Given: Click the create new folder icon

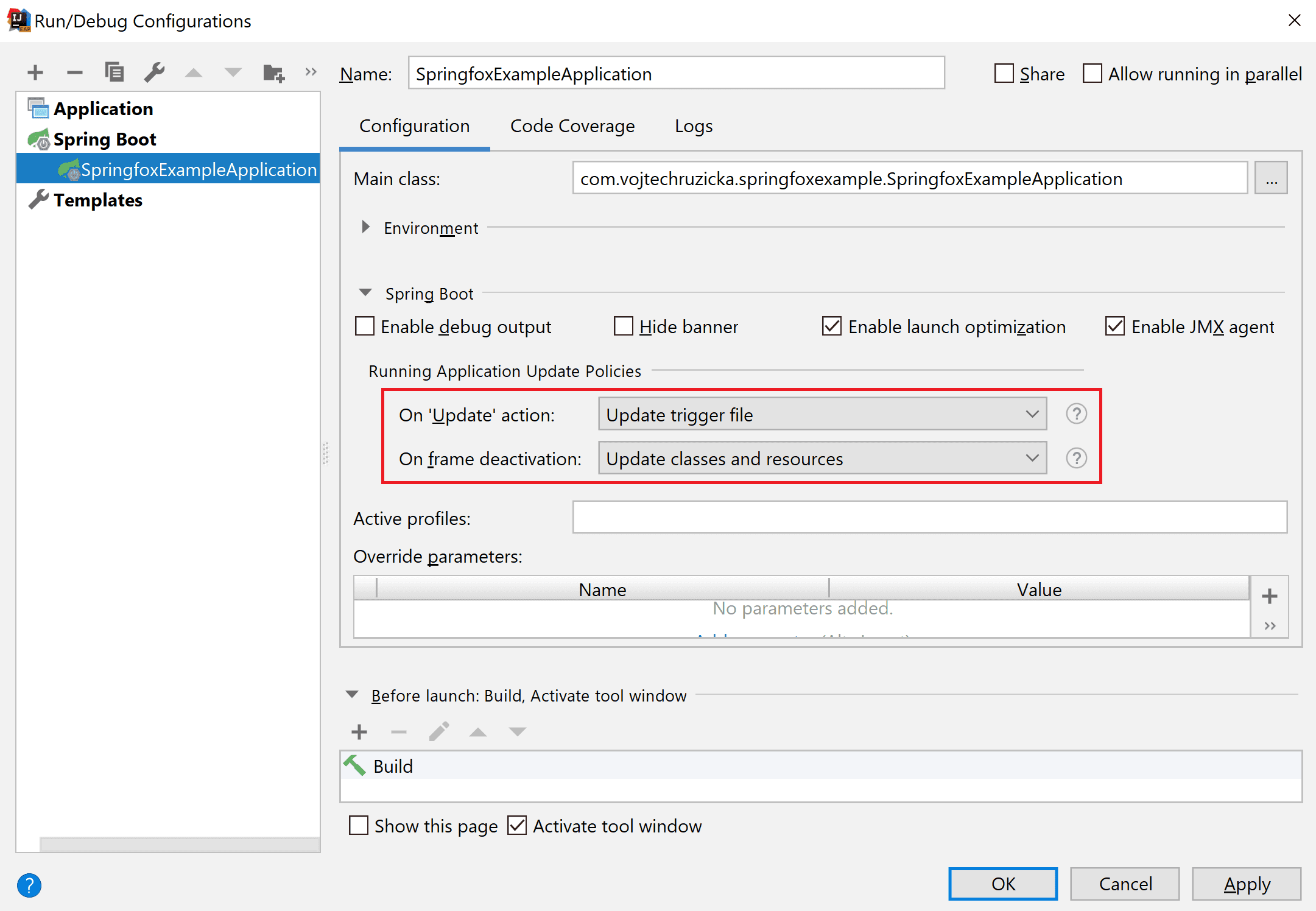Looking at the screenshot, I should (x=273, y=73).
